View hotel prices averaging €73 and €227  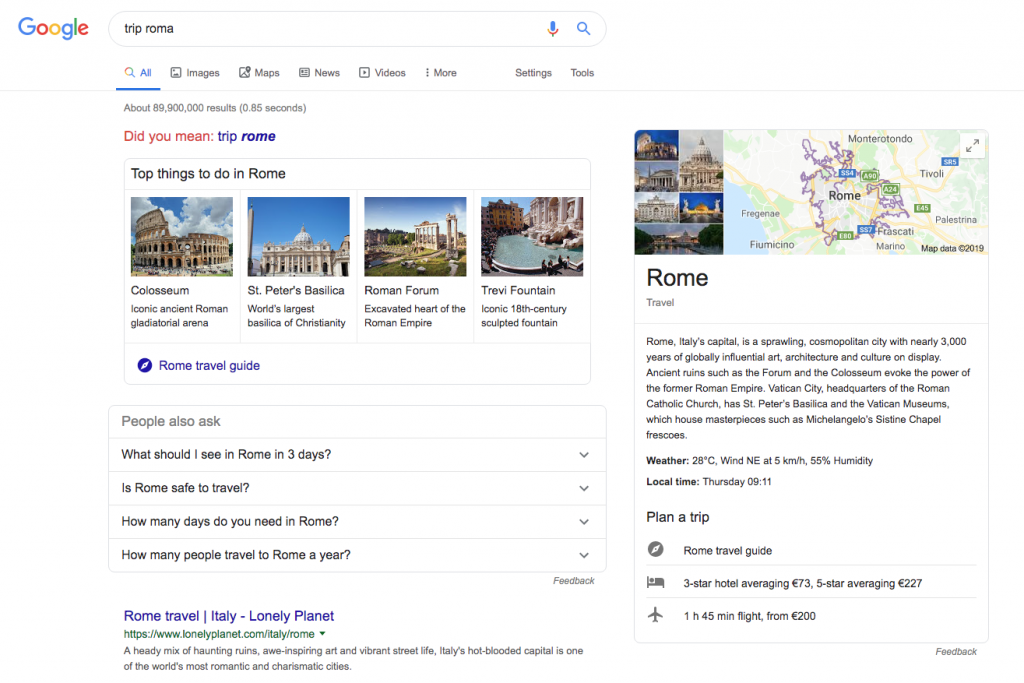point(803,583)
